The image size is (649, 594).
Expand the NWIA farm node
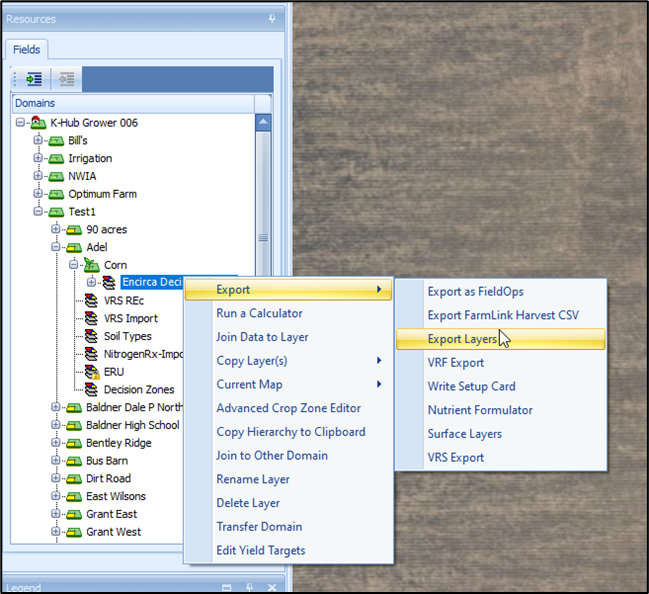pos(38,176)
